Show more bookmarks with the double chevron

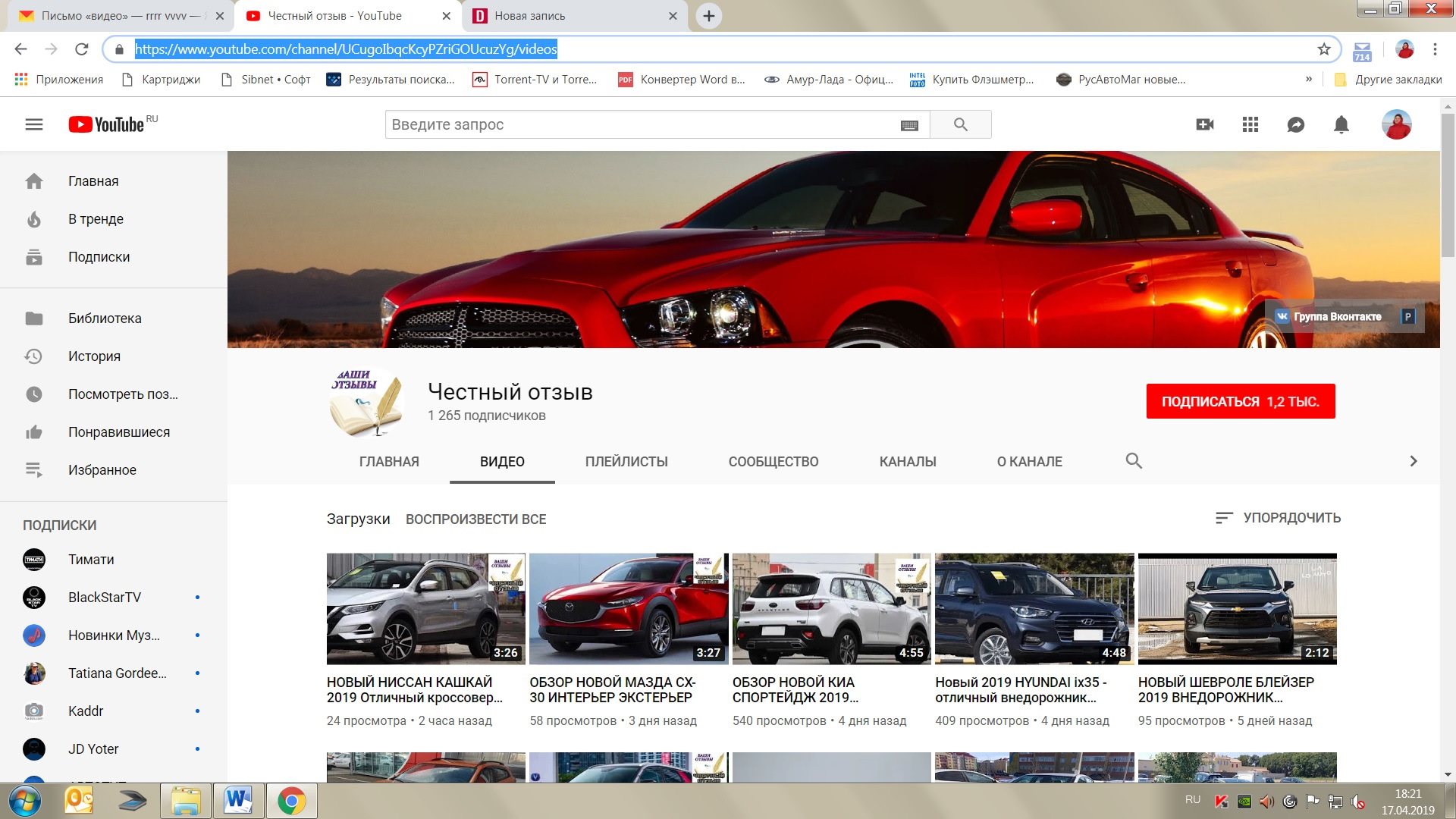(x=1309, y=80)
